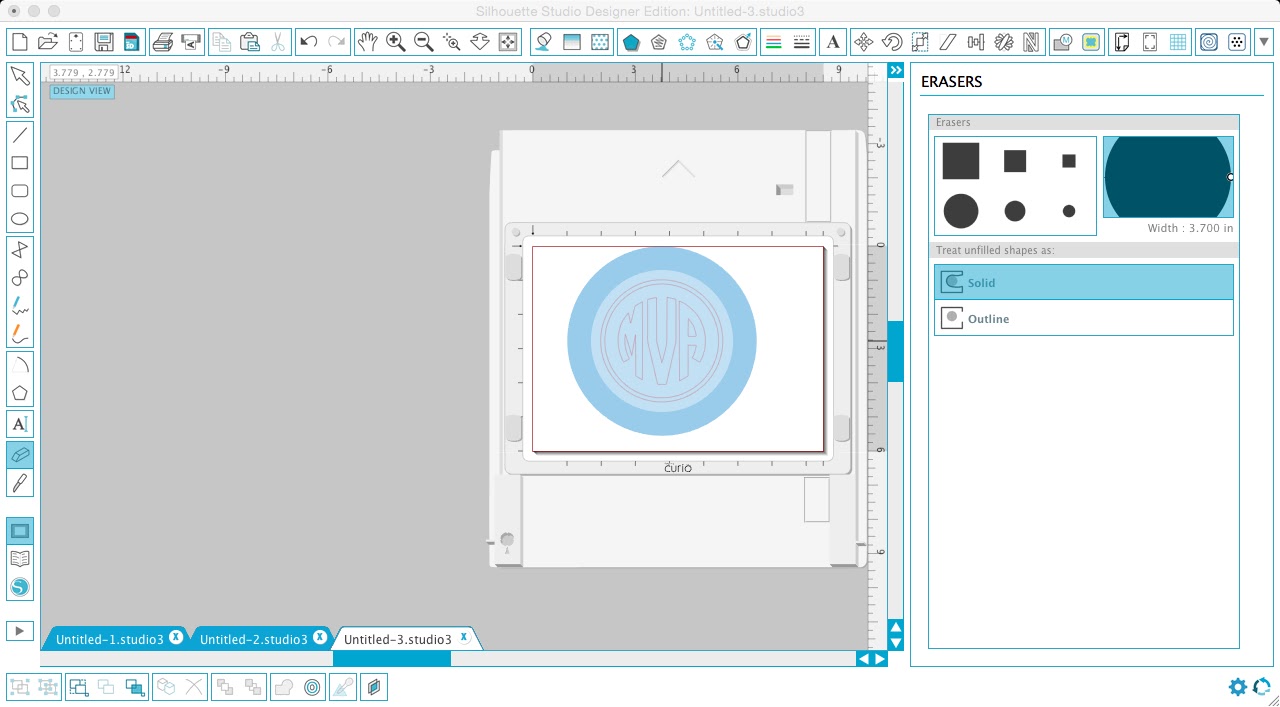Image resolution: width=1280 pixels, height=707 pixels.
Task: Open the Fill Gradient panel
Action: [x=571, y=42]
